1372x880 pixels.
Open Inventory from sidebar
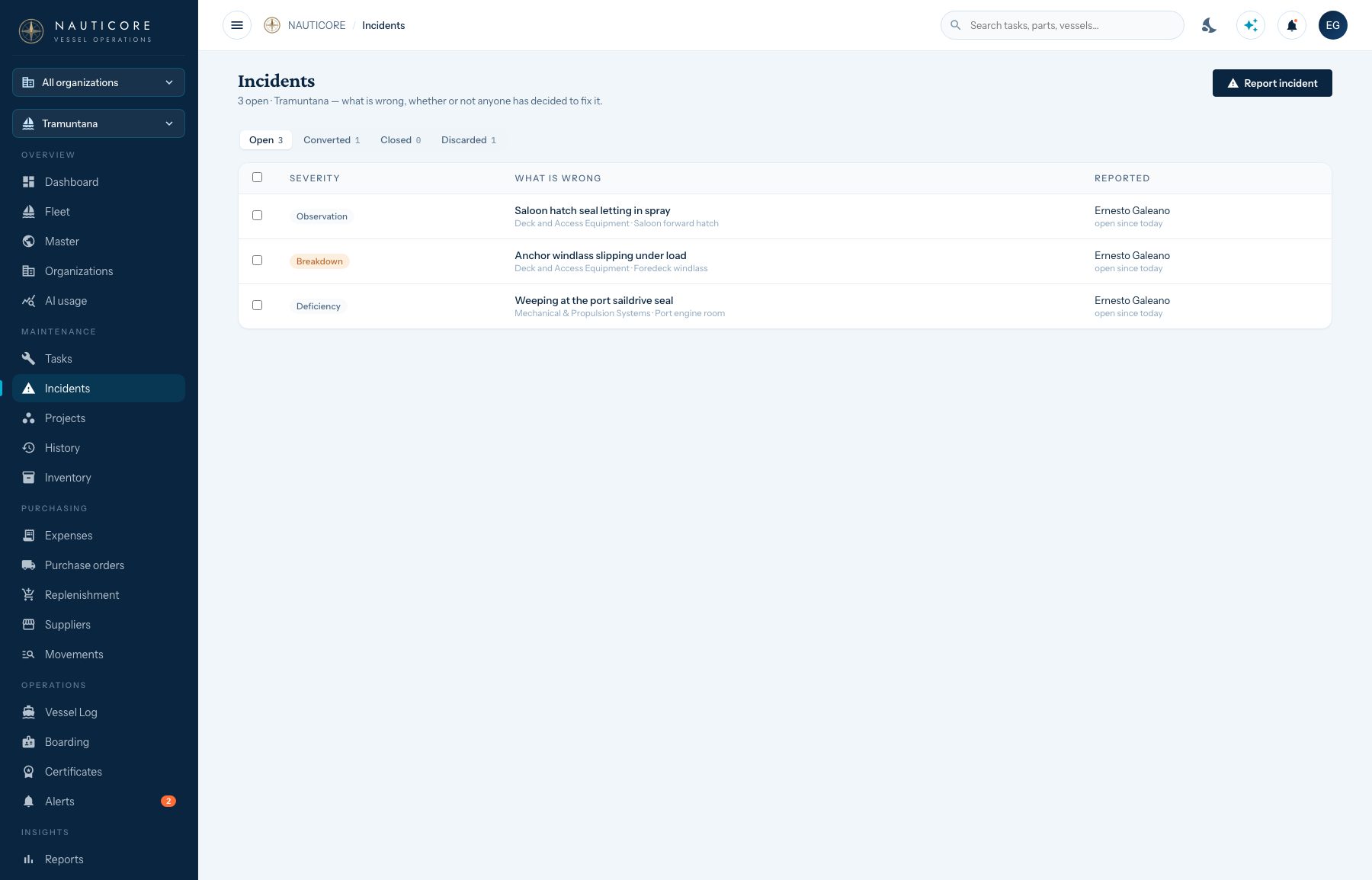click(98, 478)
